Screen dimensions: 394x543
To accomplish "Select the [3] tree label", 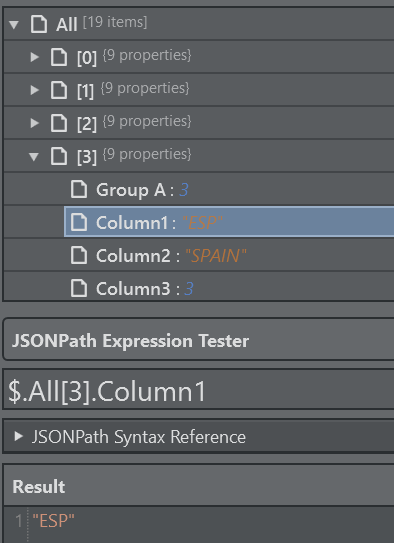I will pyautogui.click(x=87, y=157).
